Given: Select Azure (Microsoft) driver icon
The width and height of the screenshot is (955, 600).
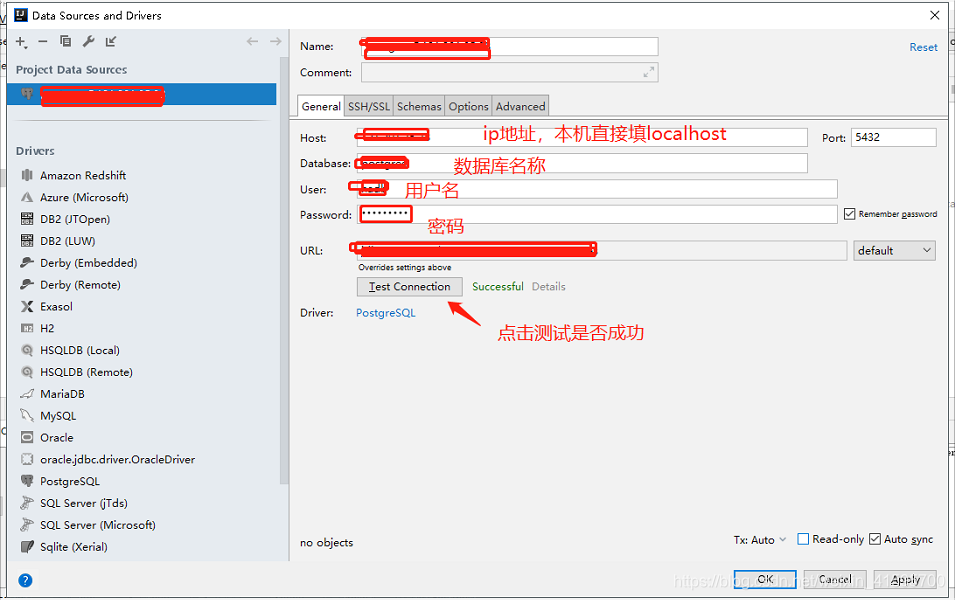Looking at the screenshot, I should [27, 197].
